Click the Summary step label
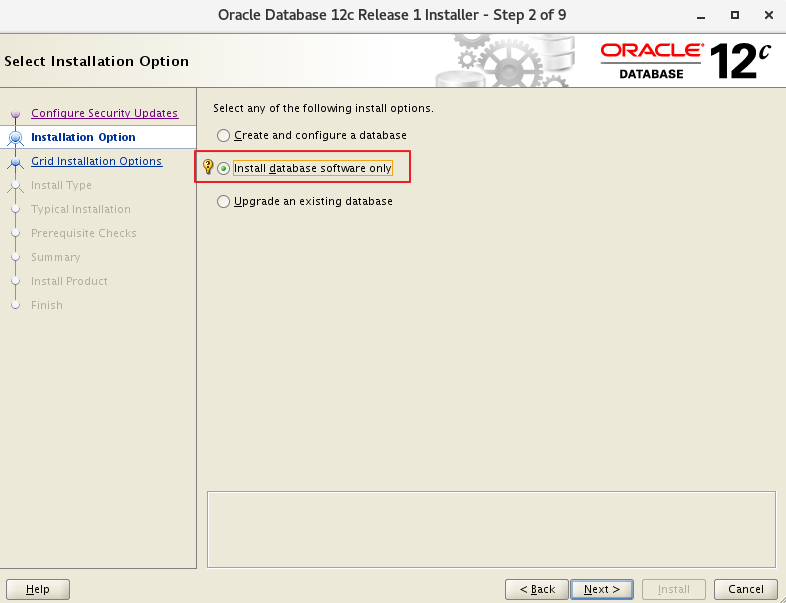Image resolution: width=786 pixels, height=603 pixels. [x=56, y=258]
